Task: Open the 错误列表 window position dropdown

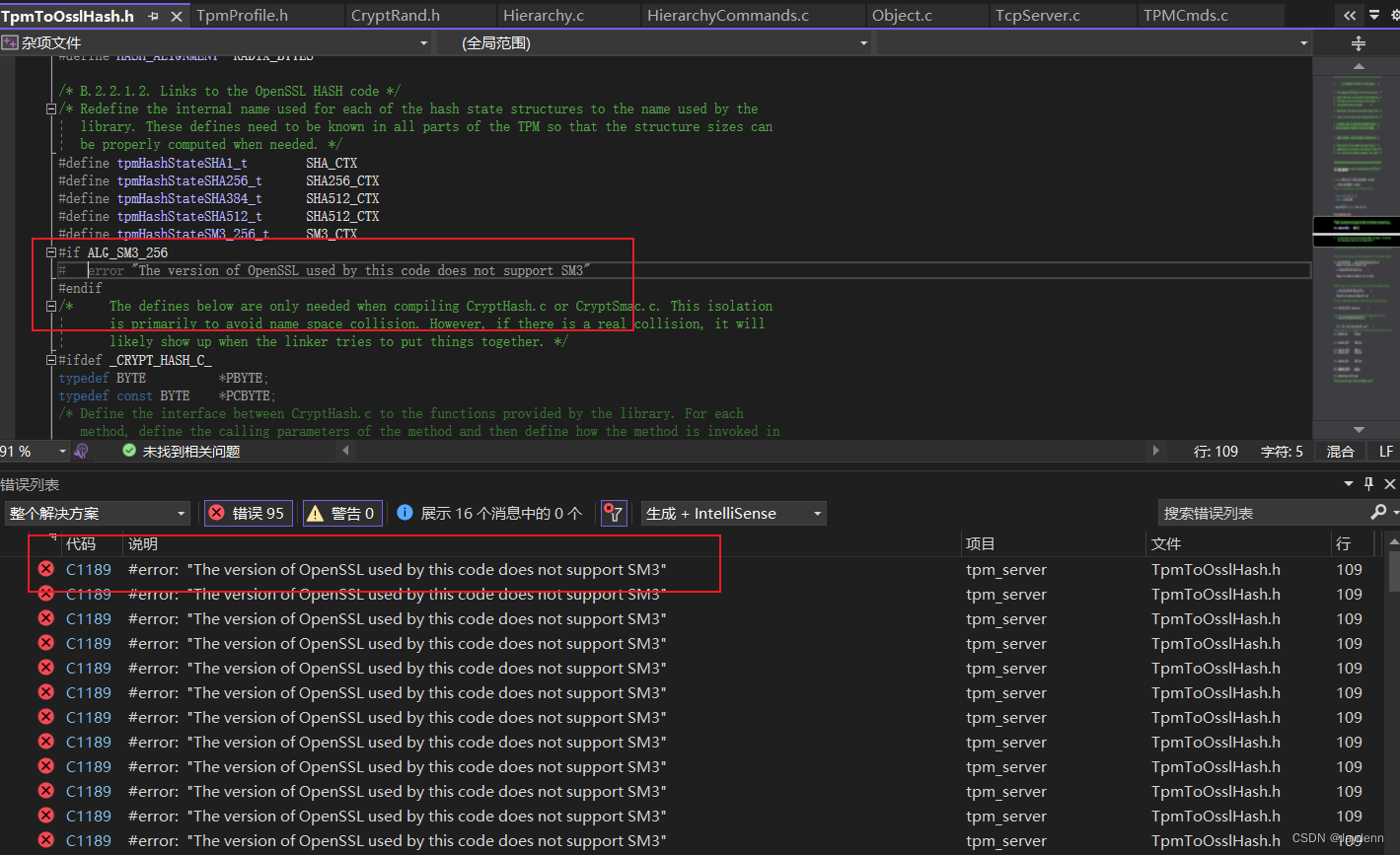Action: [x=1349, y=484]
